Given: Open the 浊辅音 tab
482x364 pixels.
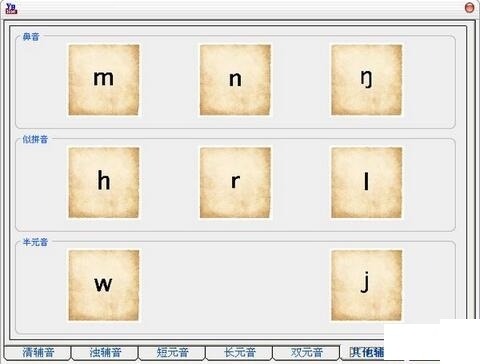Looking at the screenshot, I should [105, 352].
